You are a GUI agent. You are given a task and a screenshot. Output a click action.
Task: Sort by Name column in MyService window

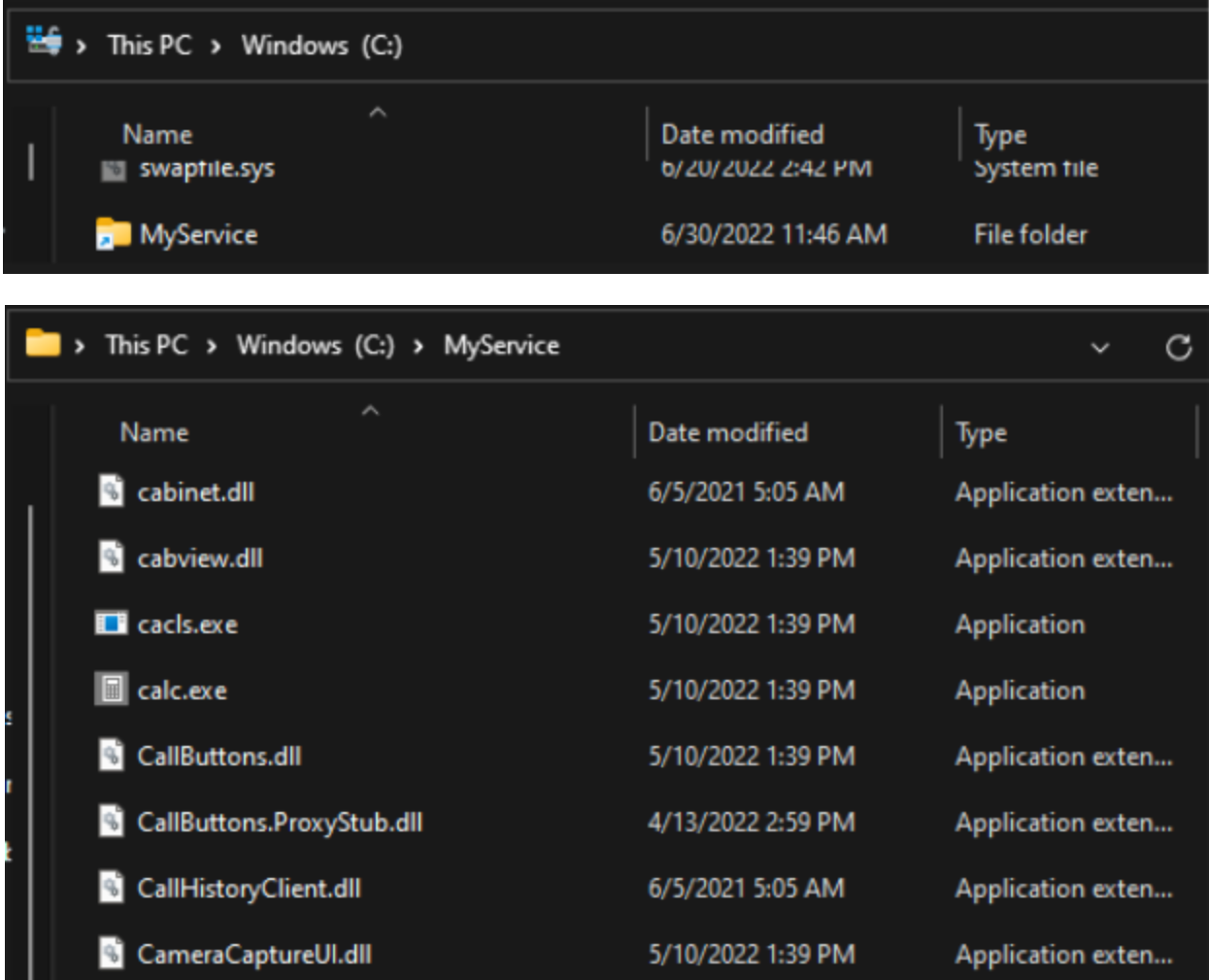click(x=154, y=432)
